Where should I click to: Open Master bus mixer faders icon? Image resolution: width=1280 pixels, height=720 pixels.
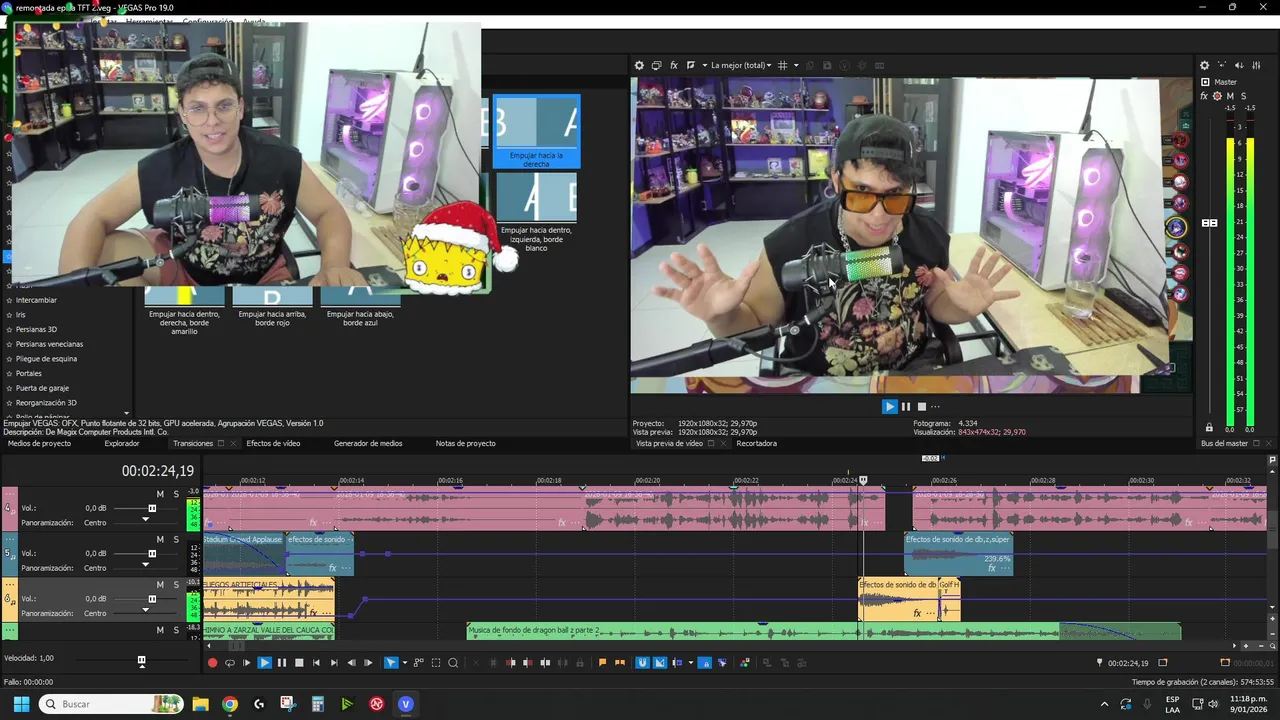1257,65
